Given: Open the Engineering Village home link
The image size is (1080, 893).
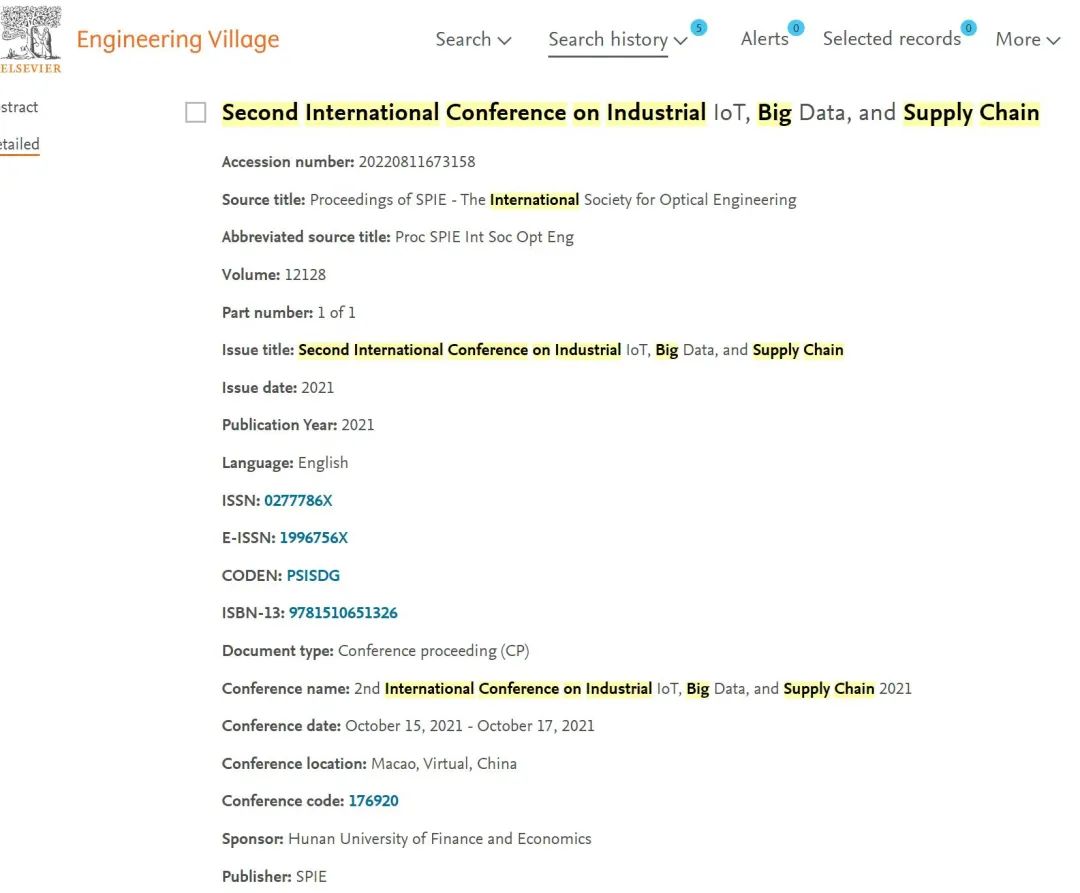Looking at the screenshot, I should pyautogui.click(x=178, y=40).
